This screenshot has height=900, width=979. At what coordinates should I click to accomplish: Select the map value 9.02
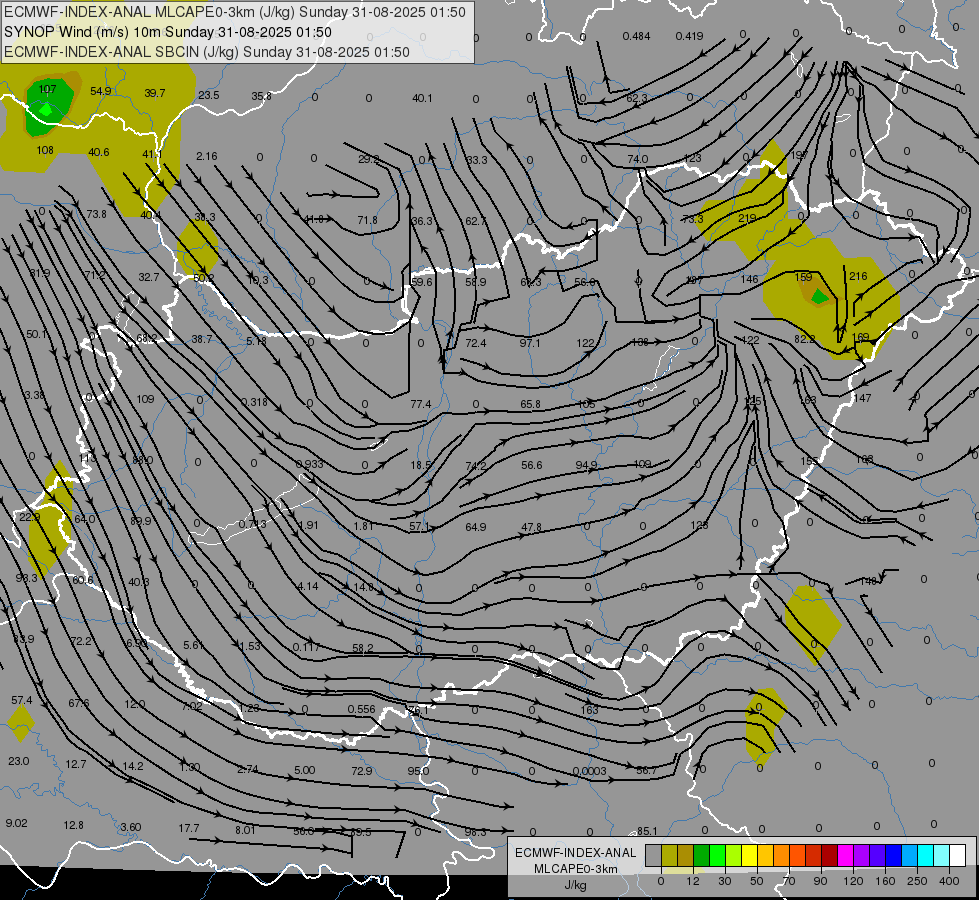point(16,823)
